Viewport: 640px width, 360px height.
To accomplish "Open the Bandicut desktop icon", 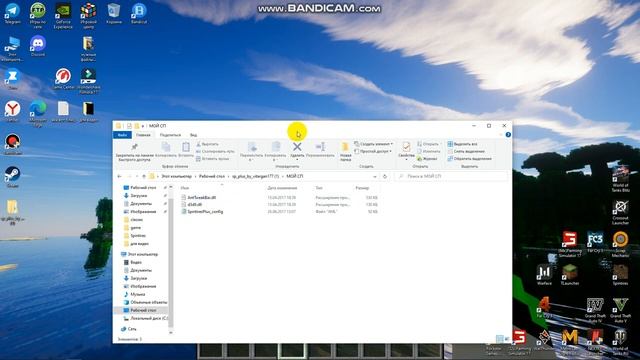I will coord(139,13).
